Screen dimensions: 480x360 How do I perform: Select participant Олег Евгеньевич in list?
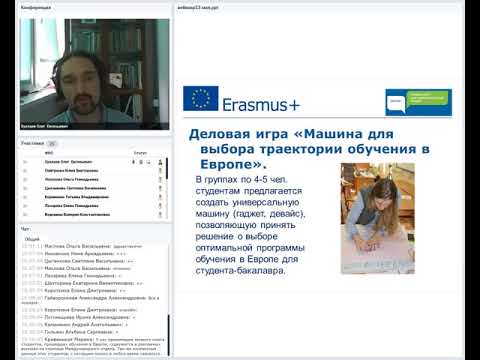tap(68, 162)
